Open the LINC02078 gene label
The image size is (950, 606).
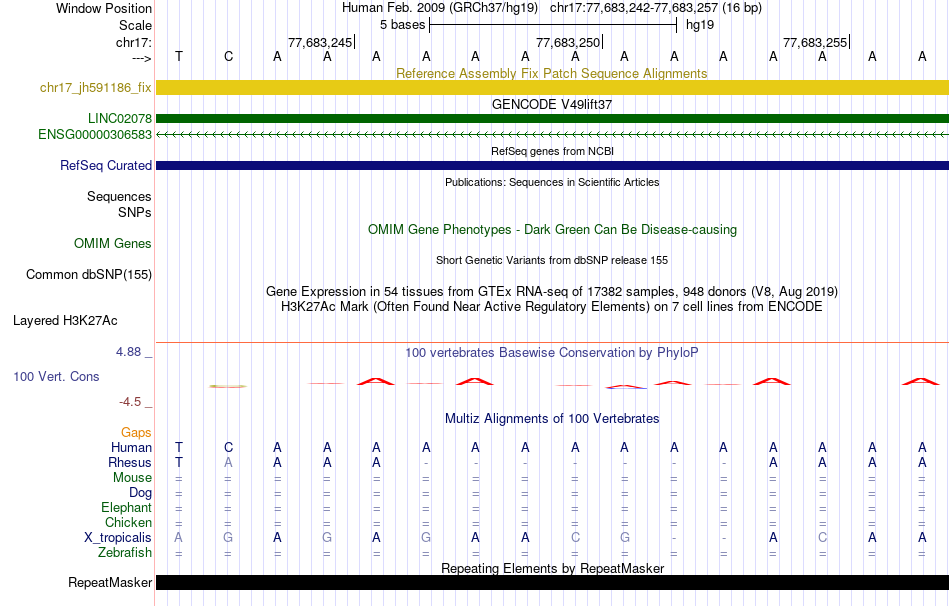[120, 118]
